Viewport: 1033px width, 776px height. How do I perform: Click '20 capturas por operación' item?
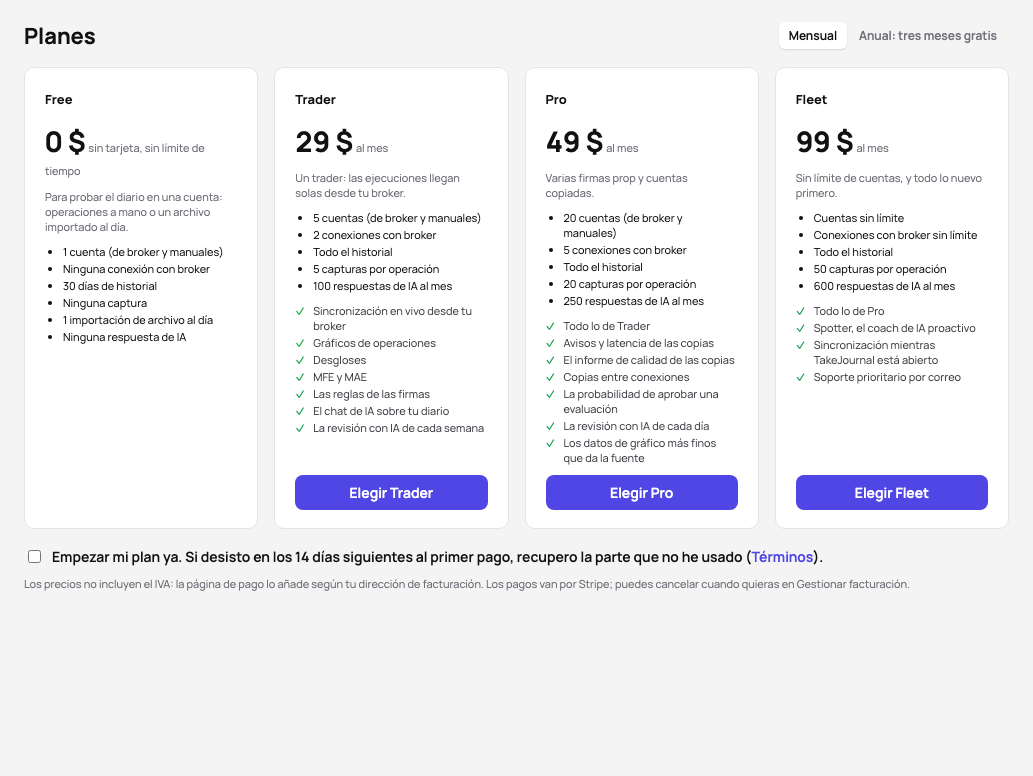[630, 285]
